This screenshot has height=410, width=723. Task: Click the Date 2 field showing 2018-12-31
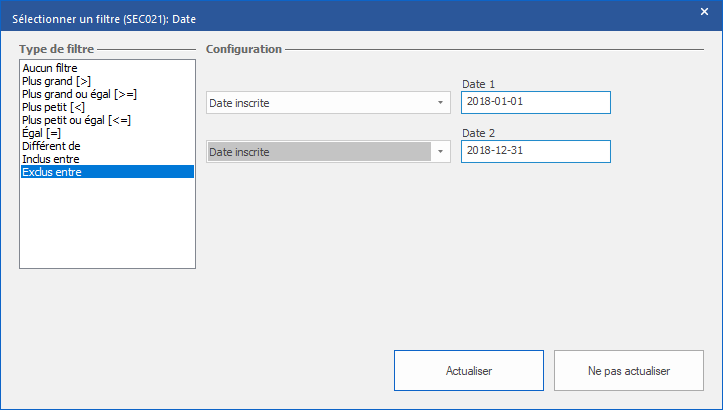535,151
